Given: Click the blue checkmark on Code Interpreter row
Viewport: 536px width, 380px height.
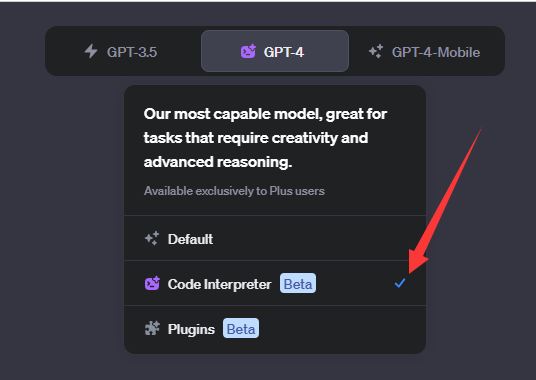Looking at the screenshot, I should click(x=400, y=283).
